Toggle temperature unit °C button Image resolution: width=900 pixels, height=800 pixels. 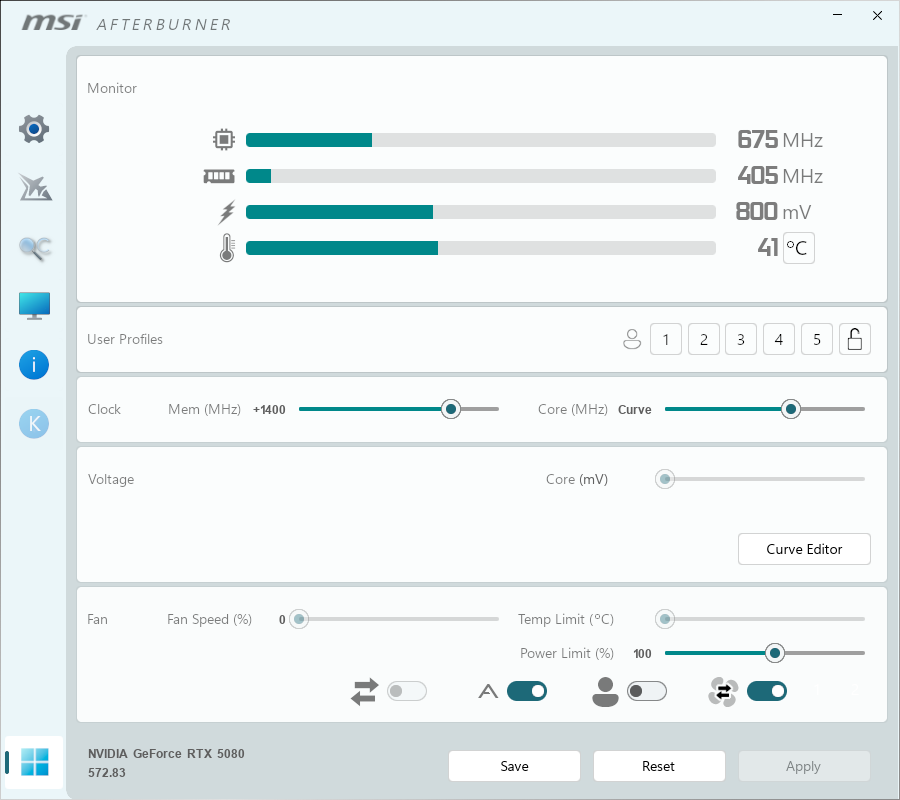click(798, 249)
